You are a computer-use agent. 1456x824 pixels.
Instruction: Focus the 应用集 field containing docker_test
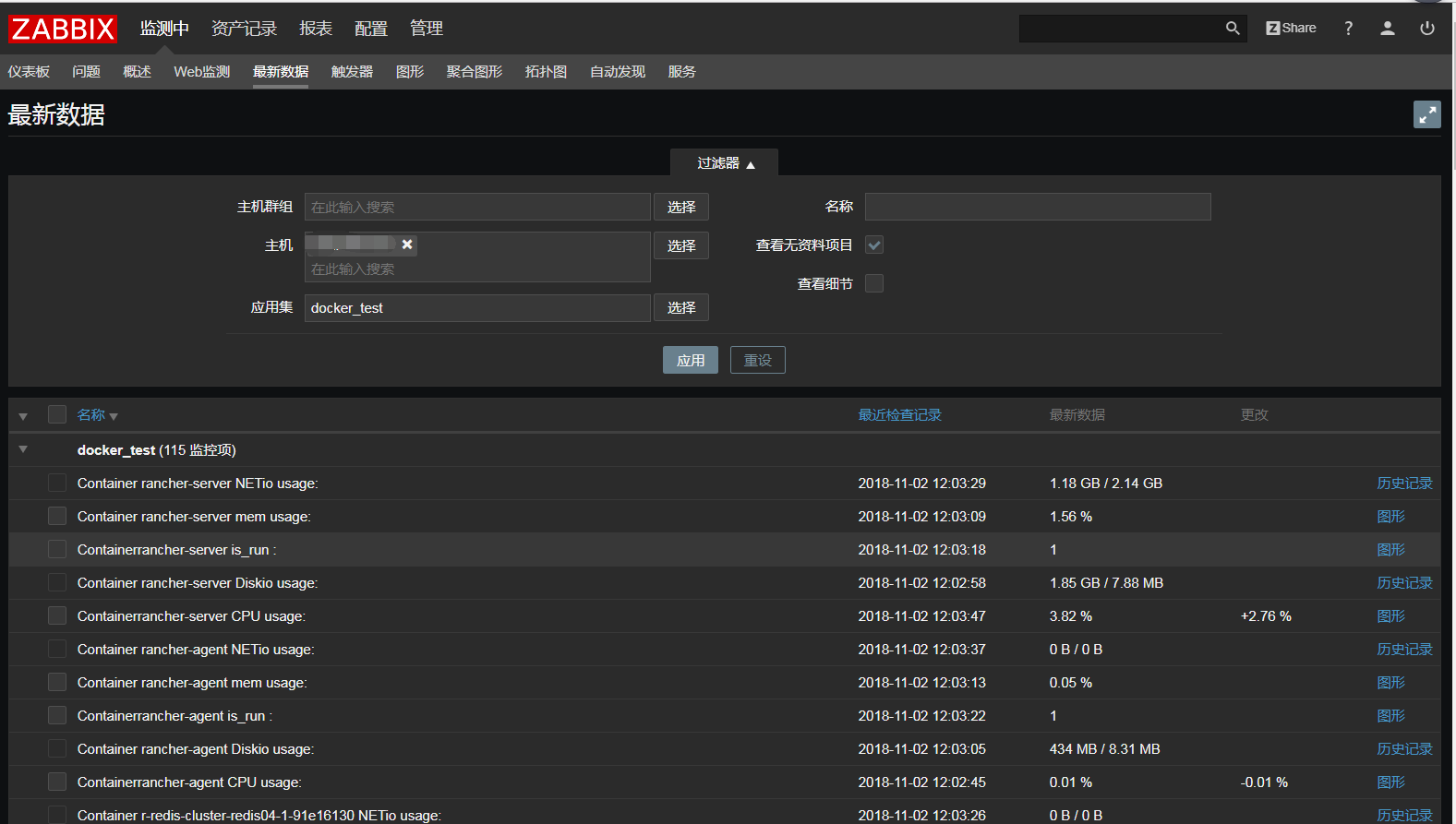[477, 307]
